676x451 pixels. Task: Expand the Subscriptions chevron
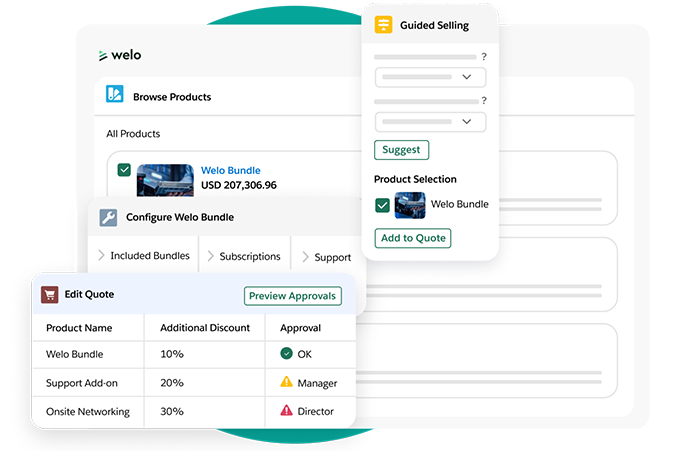pyautogui.click(x=210, y=256)
